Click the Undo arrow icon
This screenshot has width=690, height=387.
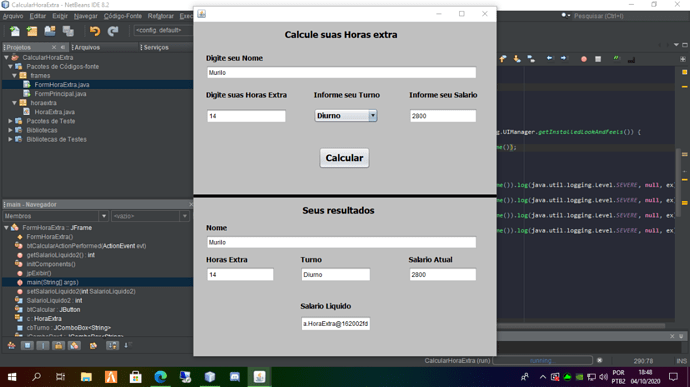[x=95, y=31]
